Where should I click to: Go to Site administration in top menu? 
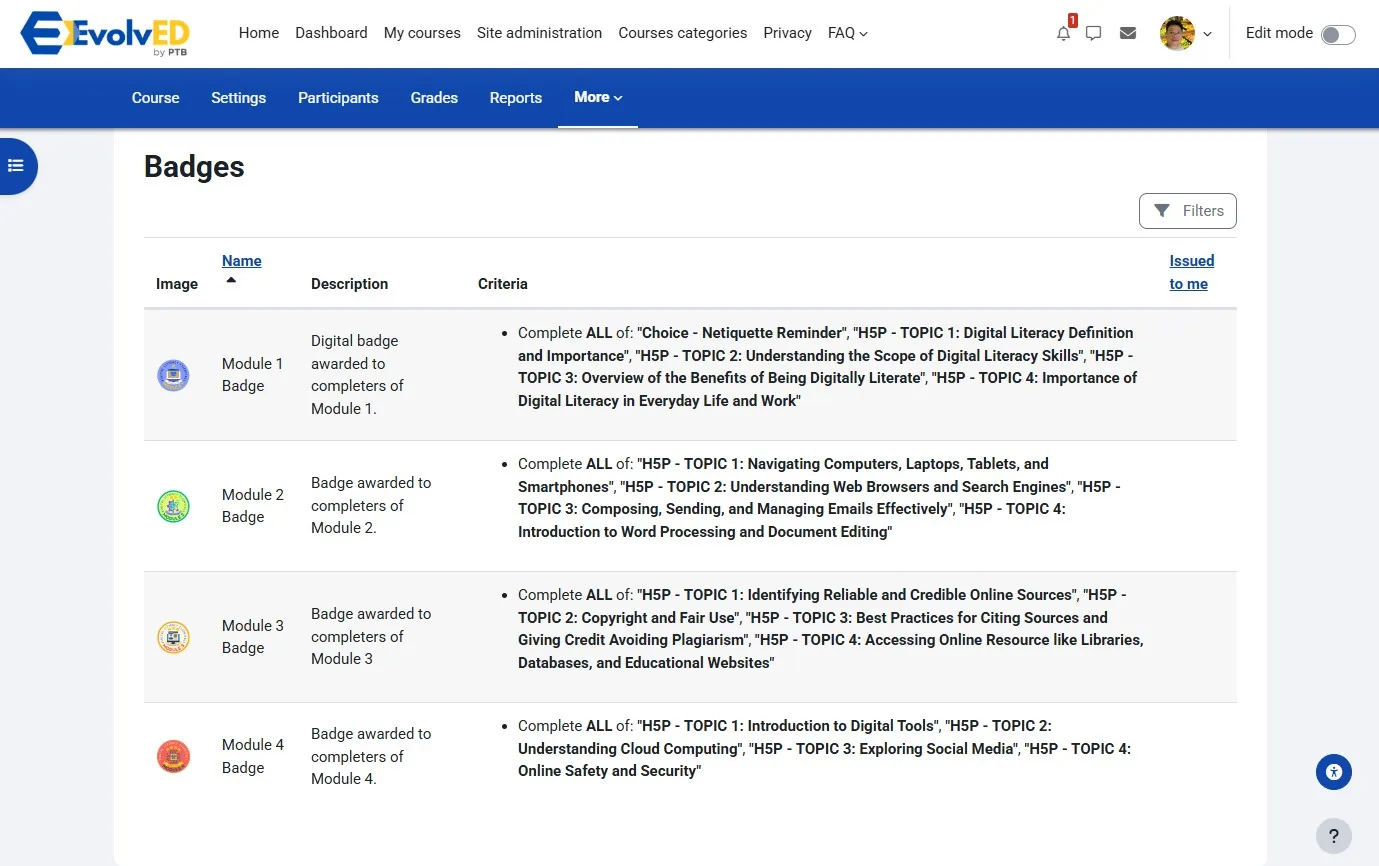pyautogui.click(x=539, y=33)
